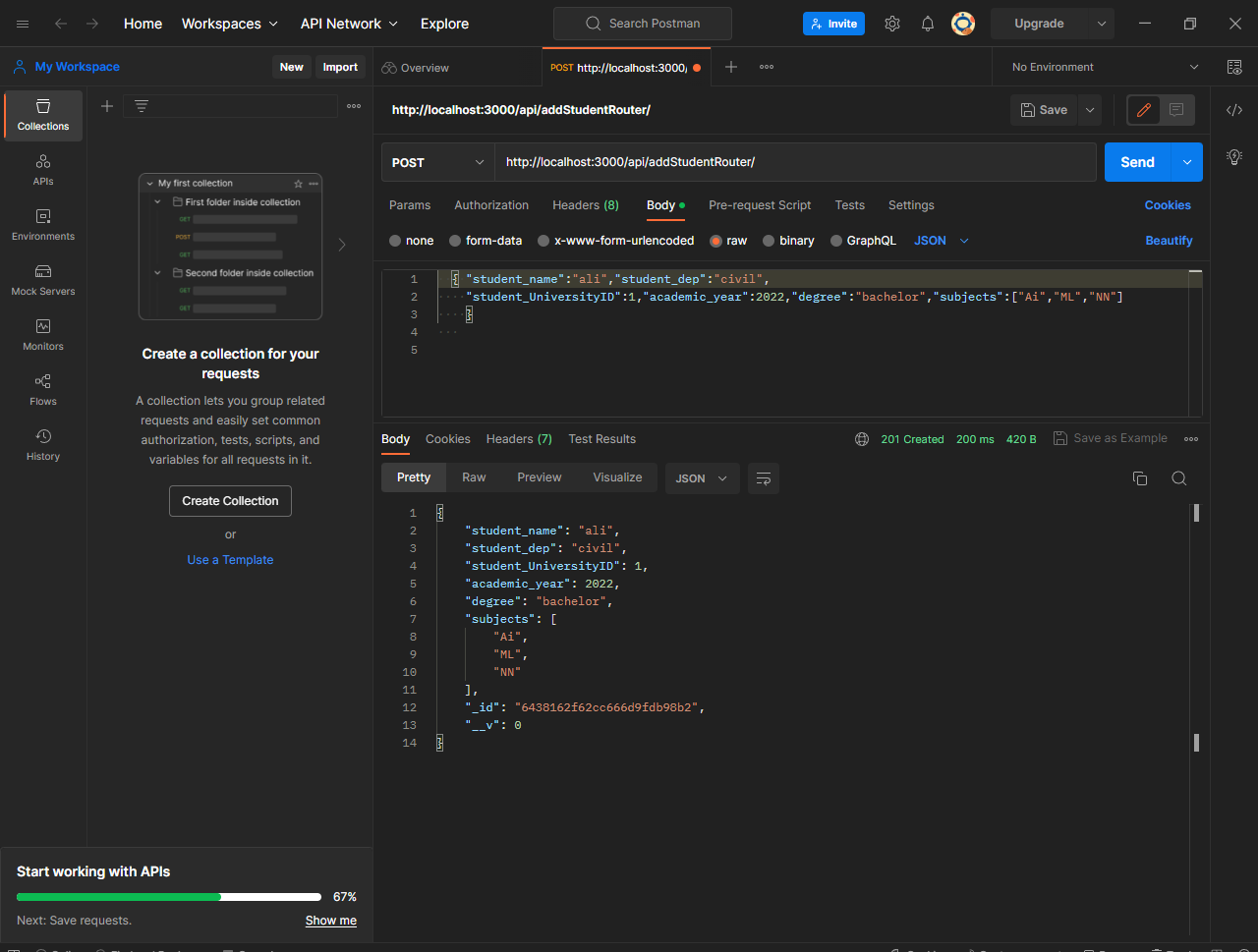This screenshot has width=1258, height=952.
Task: Open the Collections sidebar panel
Action: (43, 116)
